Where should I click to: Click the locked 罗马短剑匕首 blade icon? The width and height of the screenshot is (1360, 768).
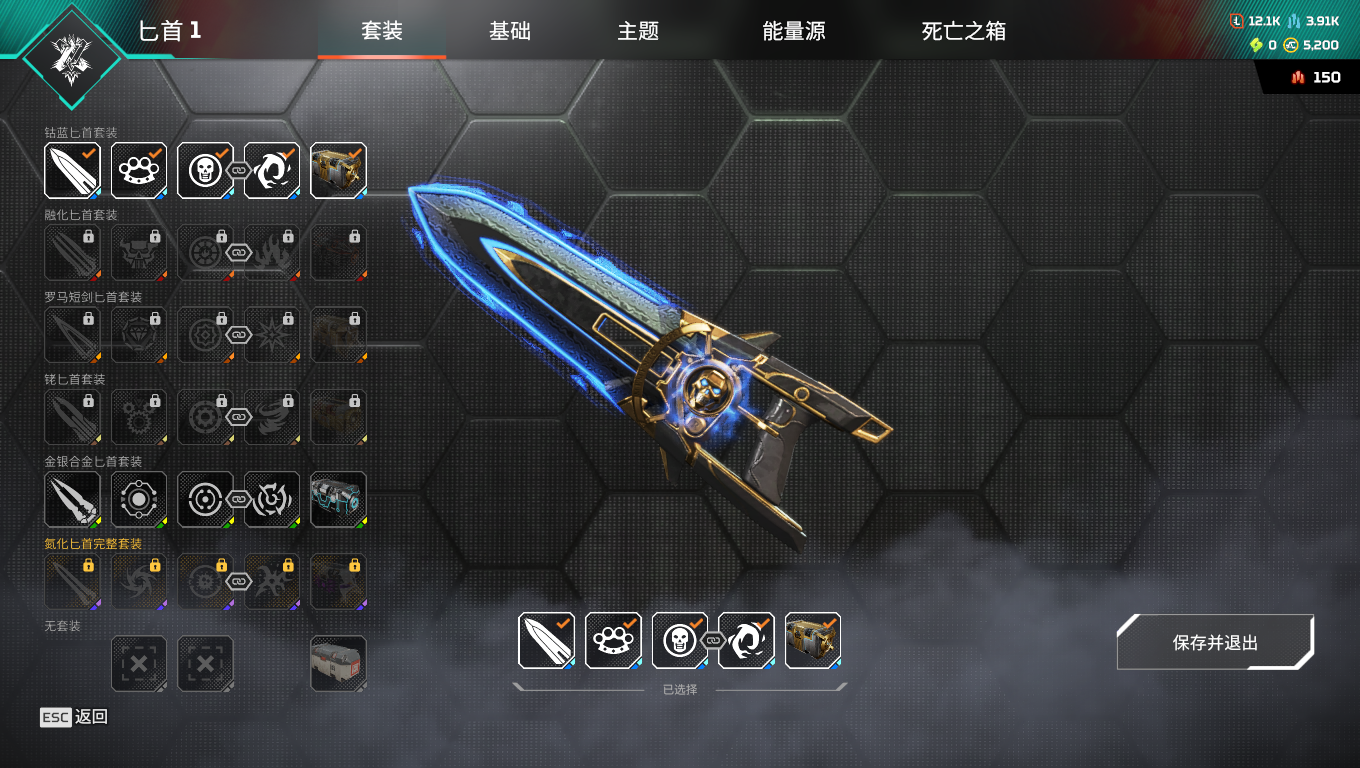pos(73,334)
